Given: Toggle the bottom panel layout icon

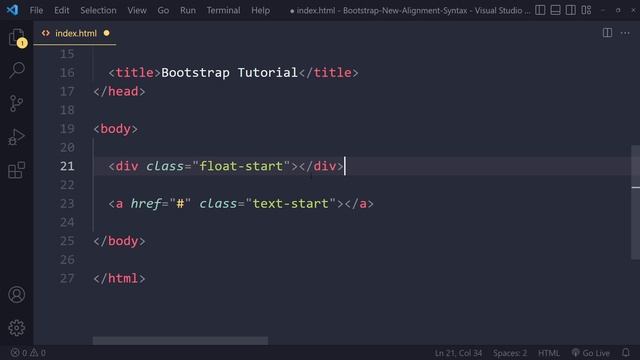Looking at the screenshot, I should [556, 10].
